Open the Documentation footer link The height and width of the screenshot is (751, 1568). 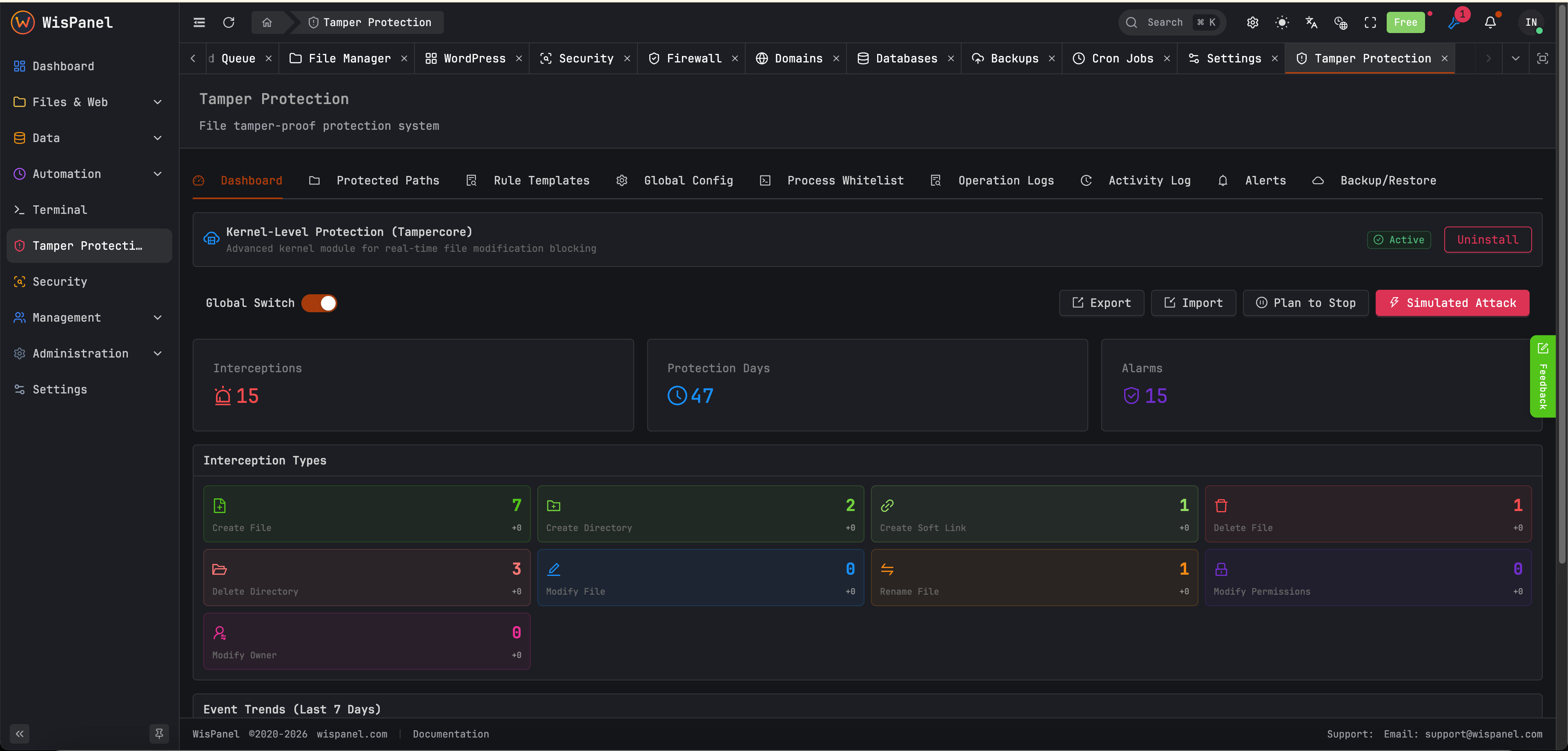click(x=450, y=734)
